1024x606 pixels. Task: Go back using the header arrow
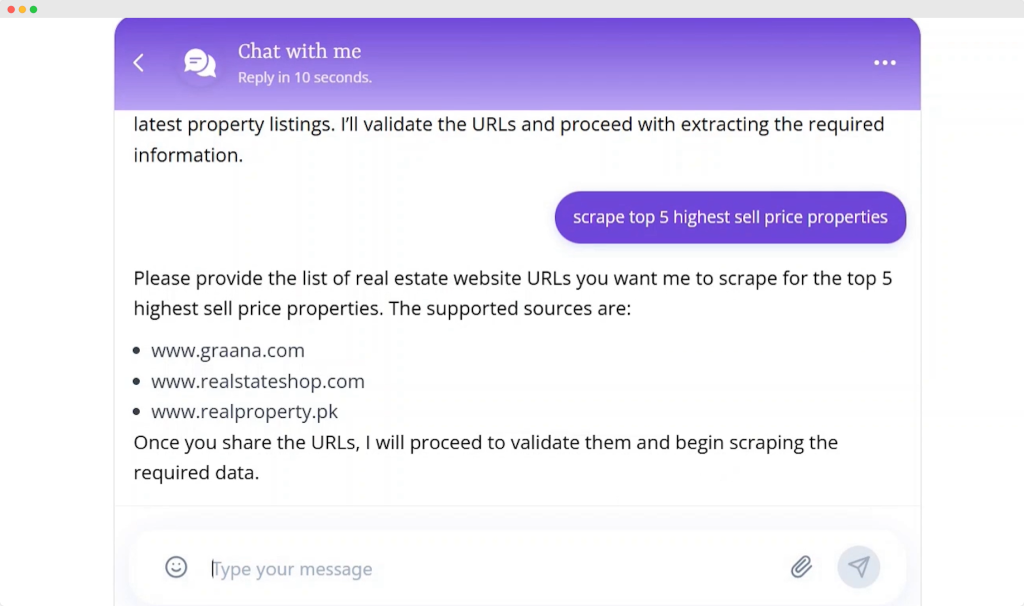pyautogui.click(x=139, y=63)
